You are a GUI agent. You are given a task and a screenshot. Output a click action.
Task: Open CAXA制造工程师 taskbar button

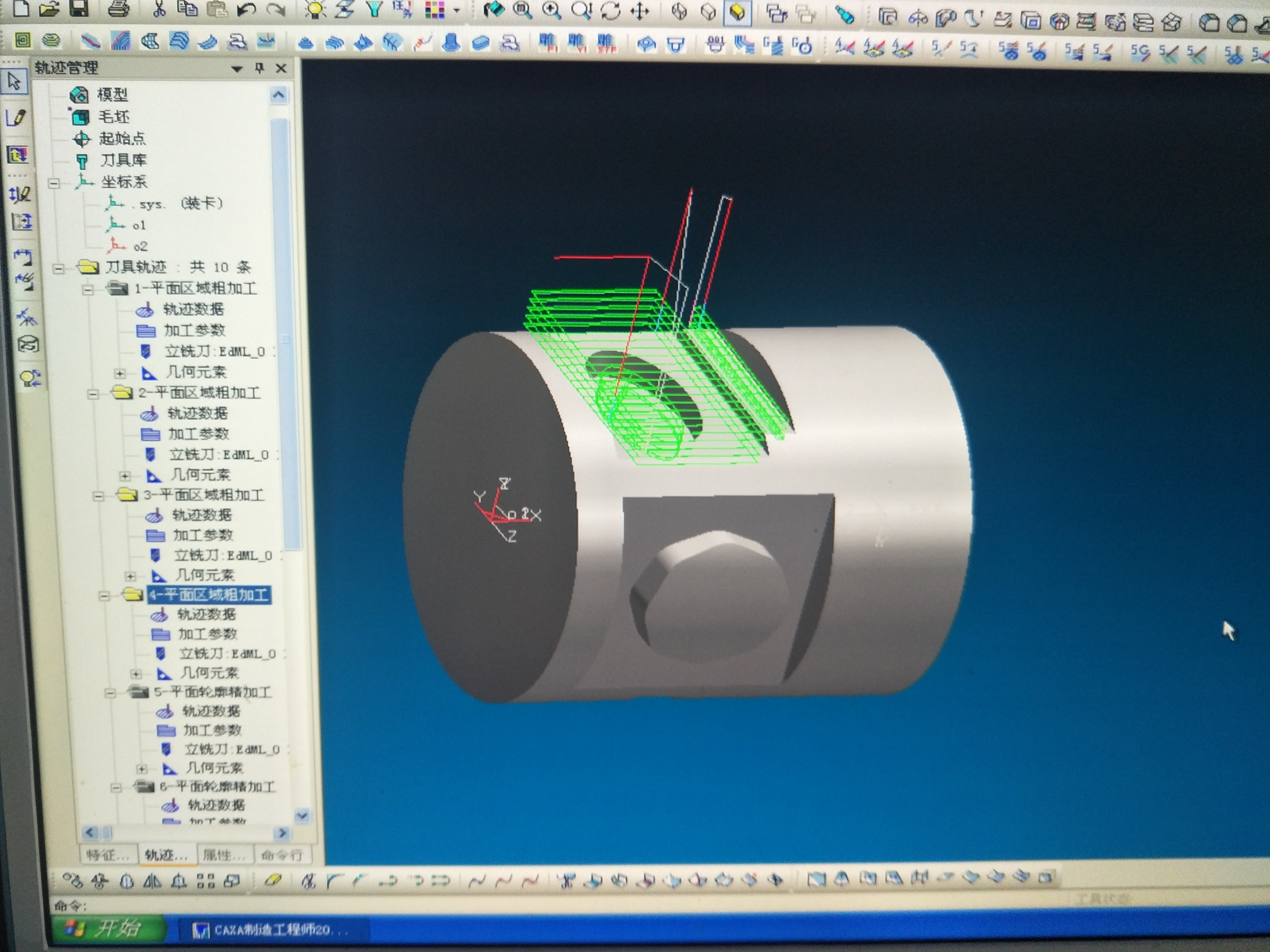(270, 930)
